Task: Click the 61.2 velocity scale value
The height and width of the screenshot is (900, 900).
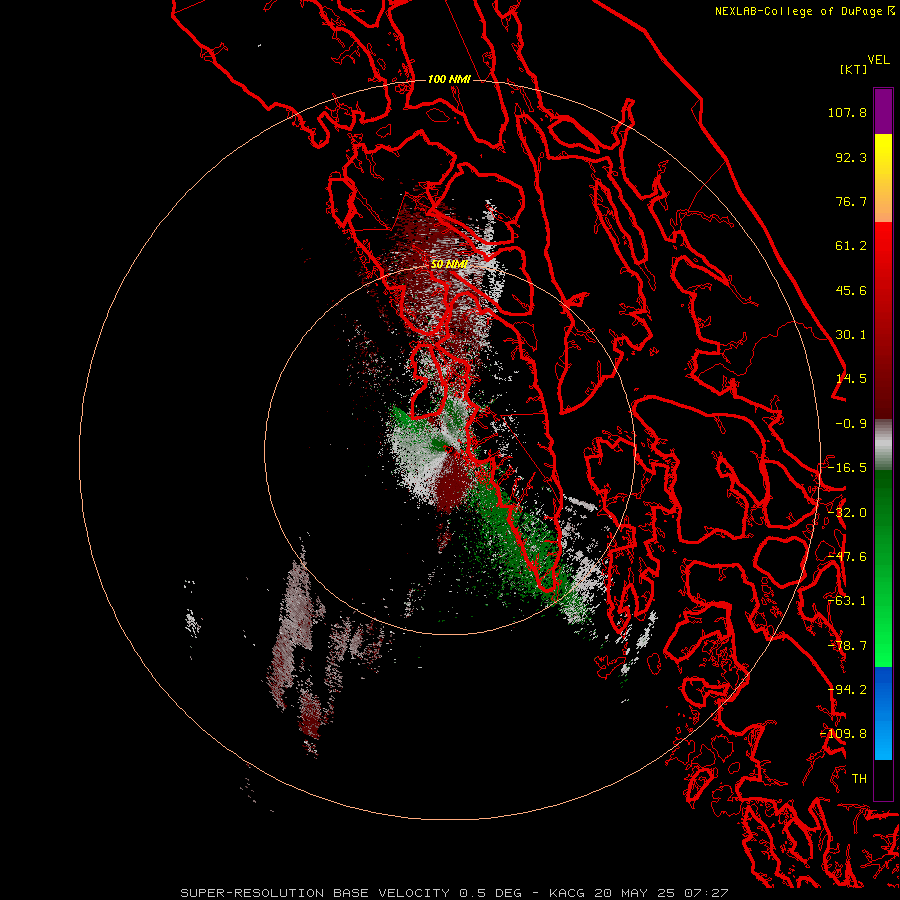Action: click(x=851, y=246)
